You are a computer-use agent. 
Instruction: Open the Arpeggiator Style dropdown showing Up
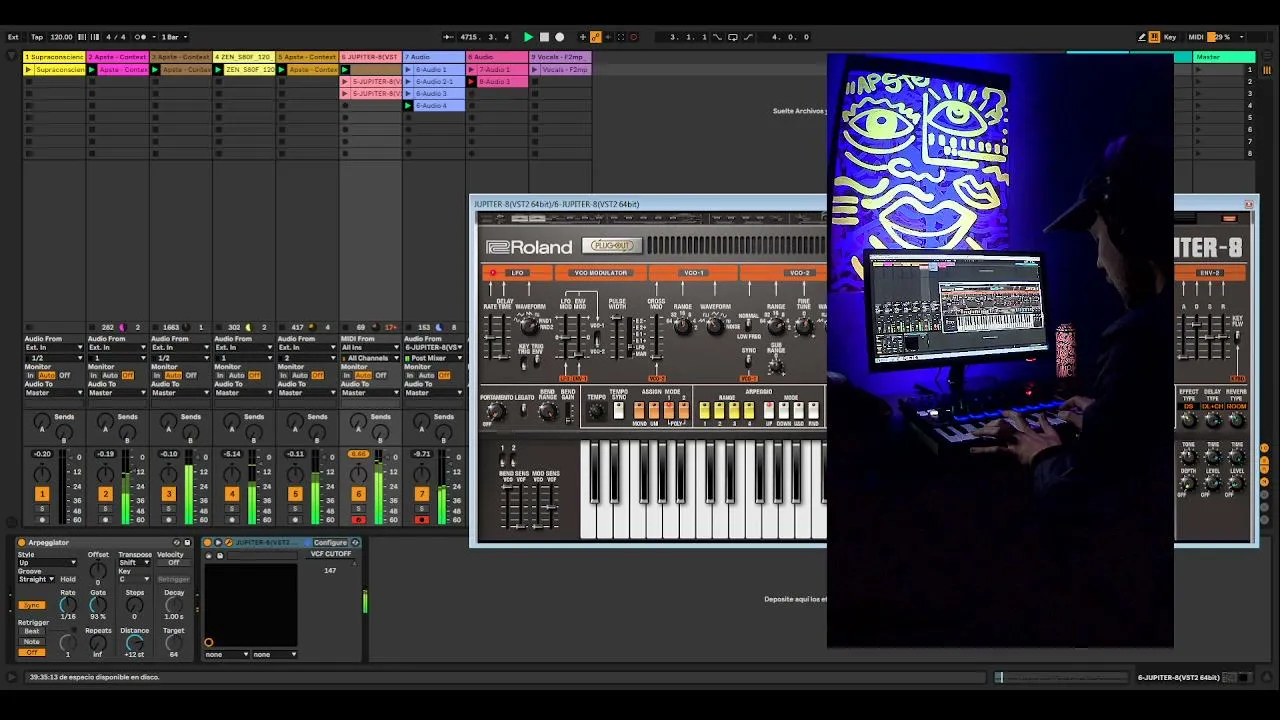46,563
